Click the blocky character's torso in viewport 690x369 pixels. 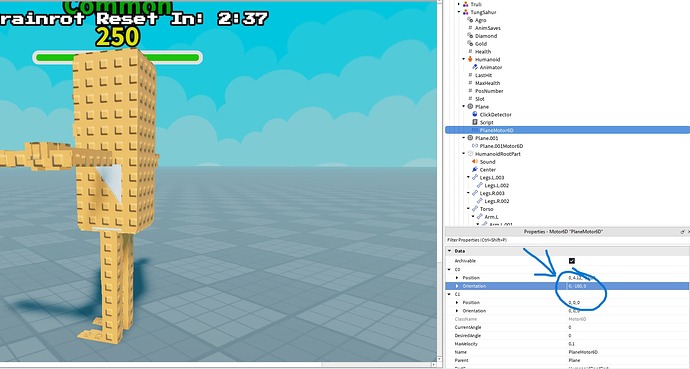115,141
